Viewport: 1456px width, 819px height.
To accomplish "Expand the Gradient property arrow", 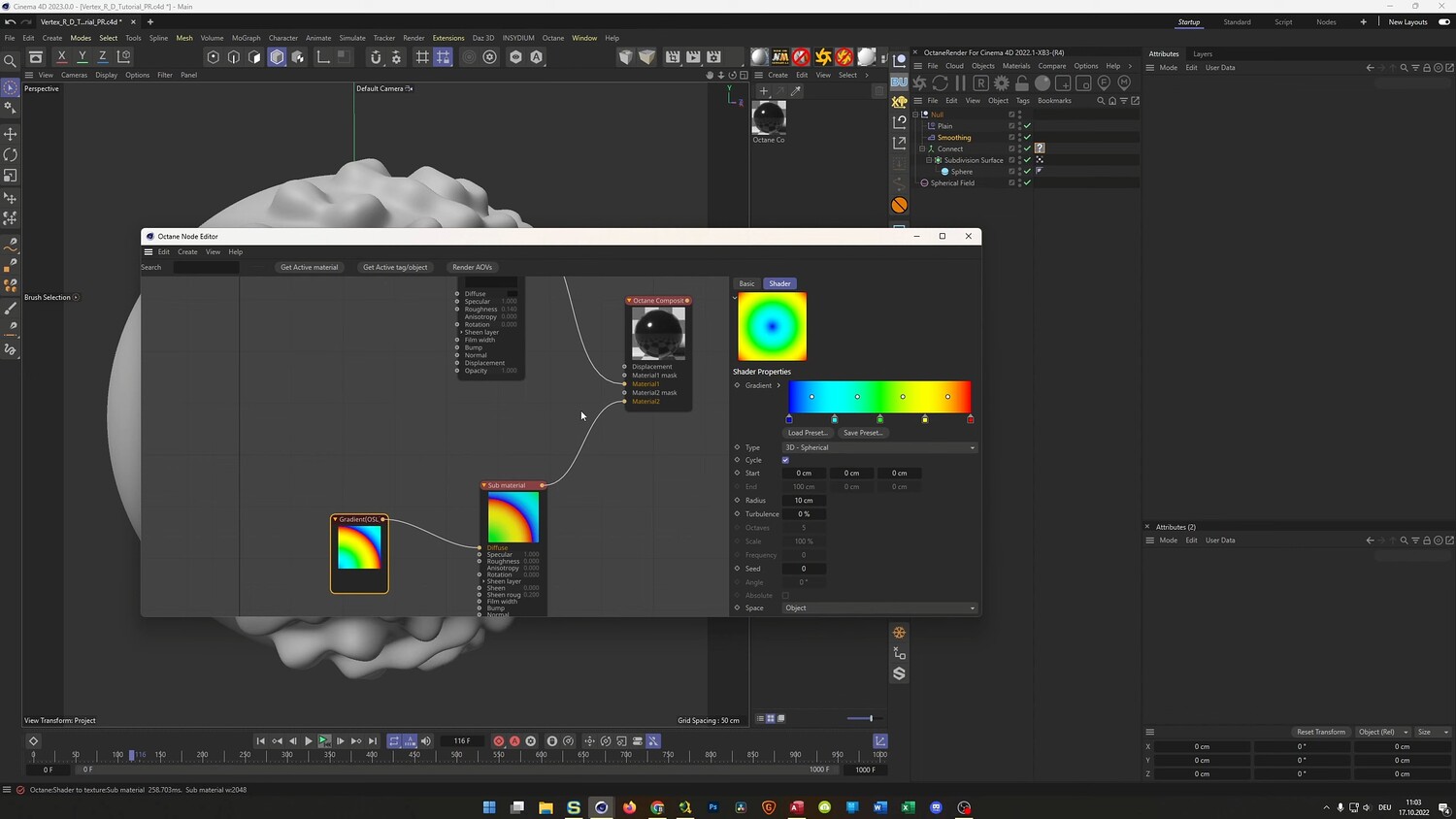I will (778, 385).
